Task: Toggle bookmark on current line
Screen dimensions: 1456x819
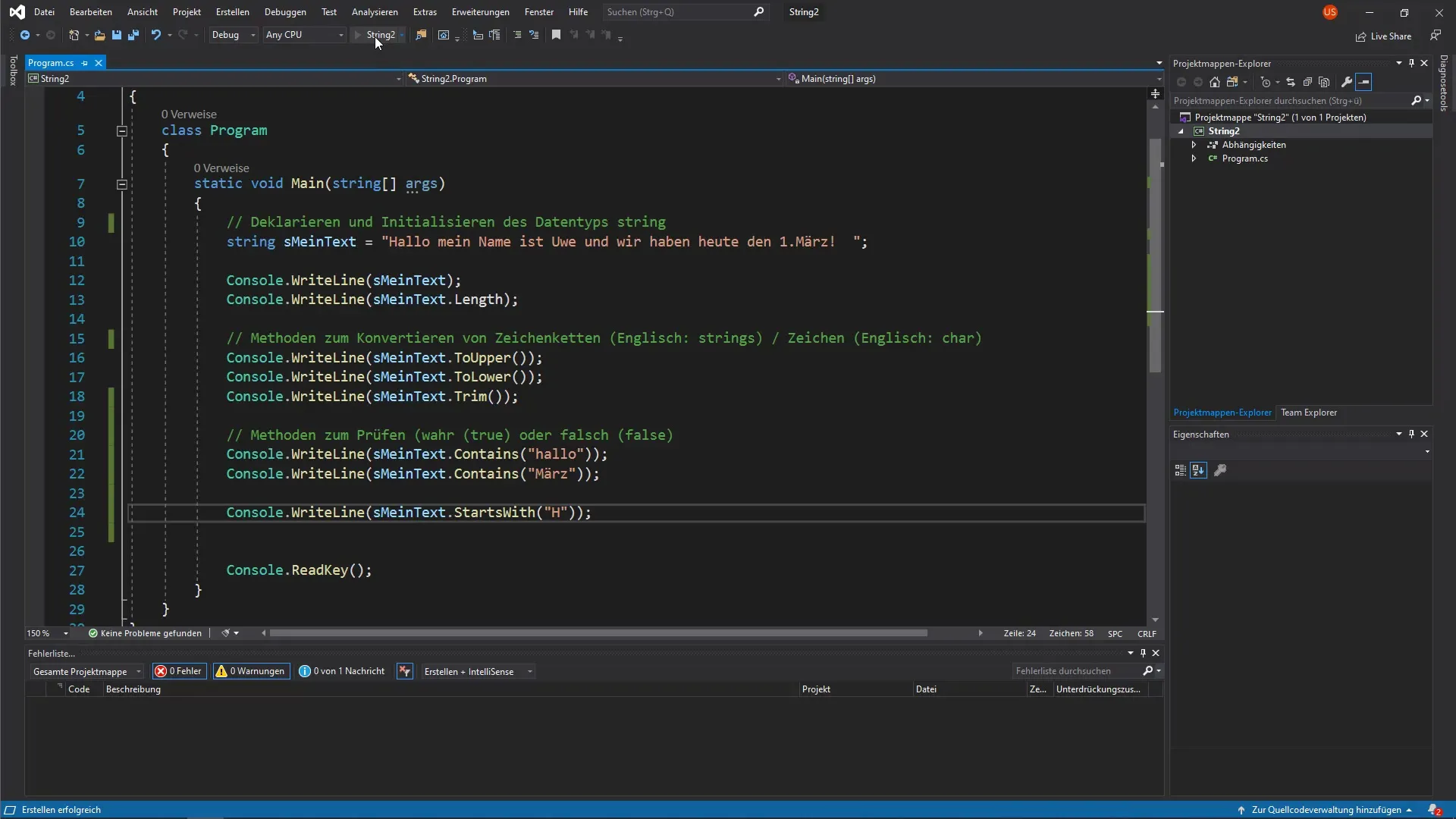Action: tap(556, 35)
